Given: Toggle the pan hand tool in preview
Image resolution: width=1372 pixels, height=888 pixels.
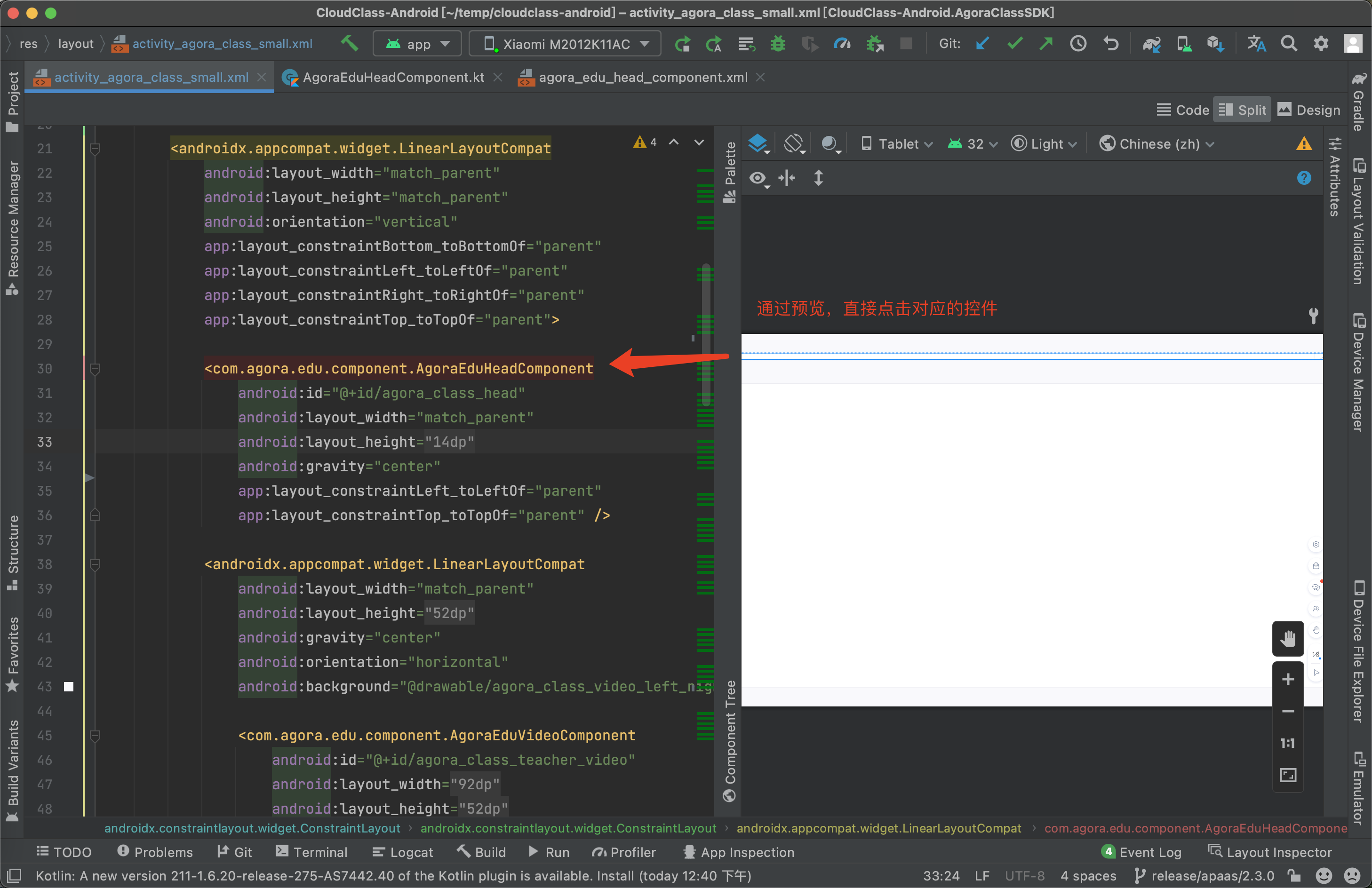Looking at the screenshot, I should tap(1287, 638).
